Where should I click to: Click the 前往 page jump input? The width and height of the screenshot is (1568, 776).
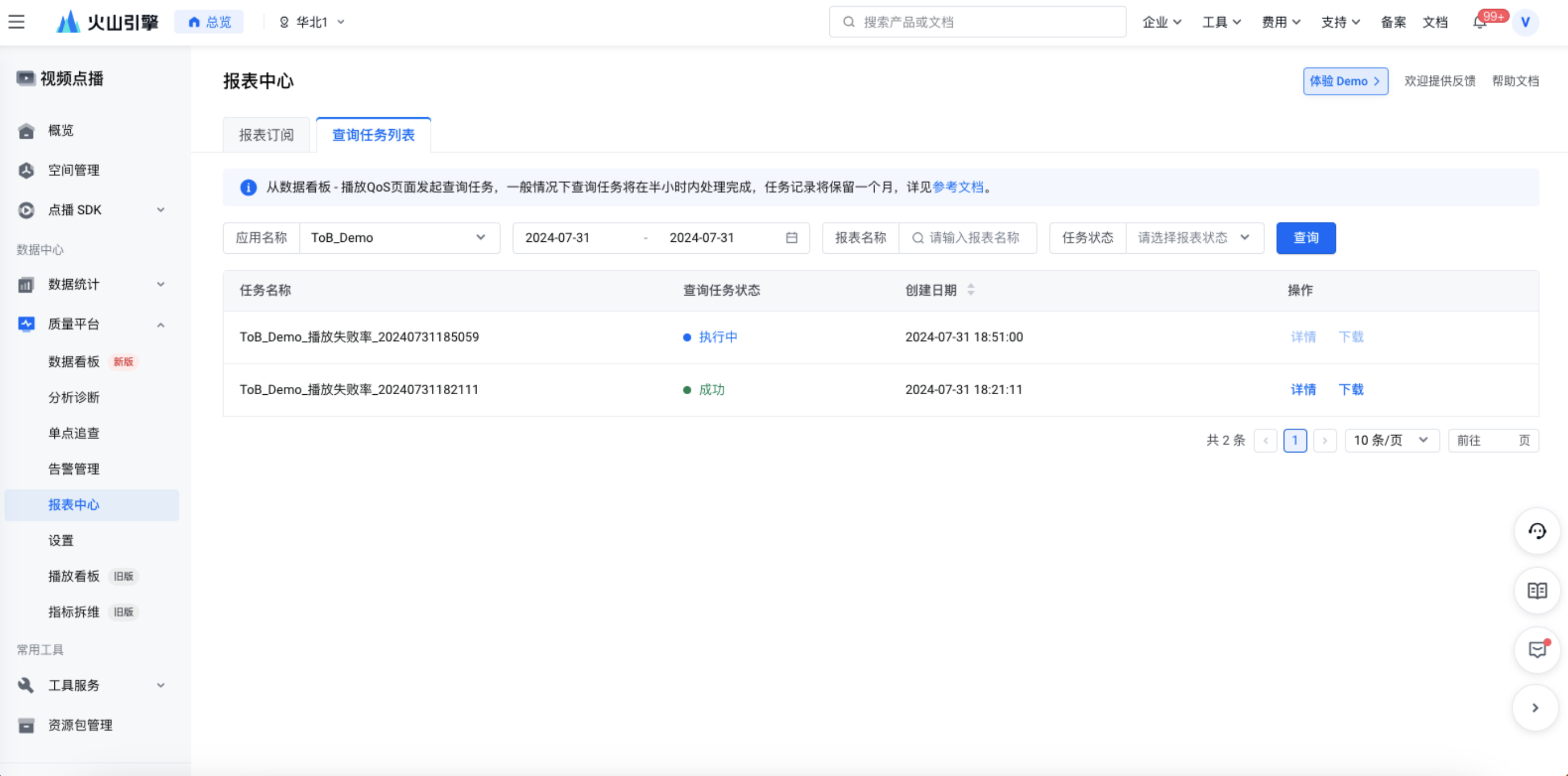click(x=1493, y=440)
